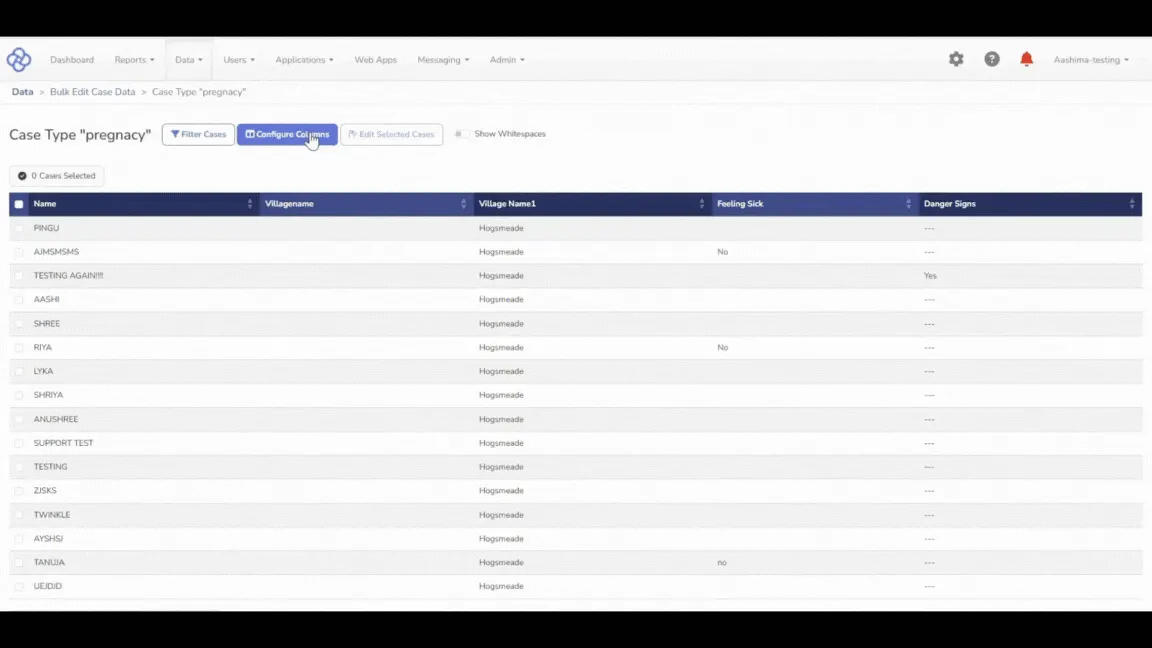
Task: Go to the Dashboard menu item
Action: 72,60
